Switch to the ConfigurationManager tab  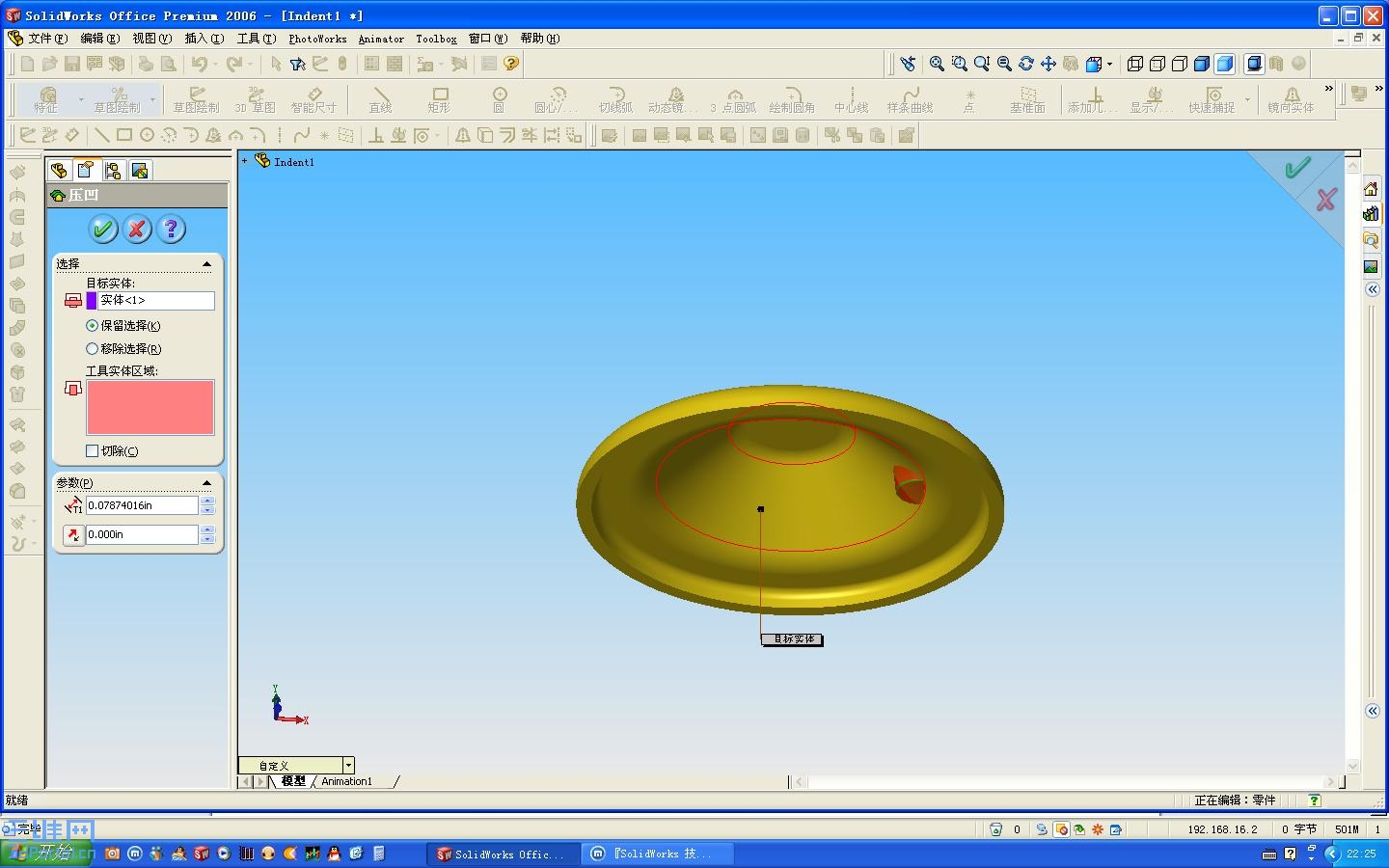[113, 171]
